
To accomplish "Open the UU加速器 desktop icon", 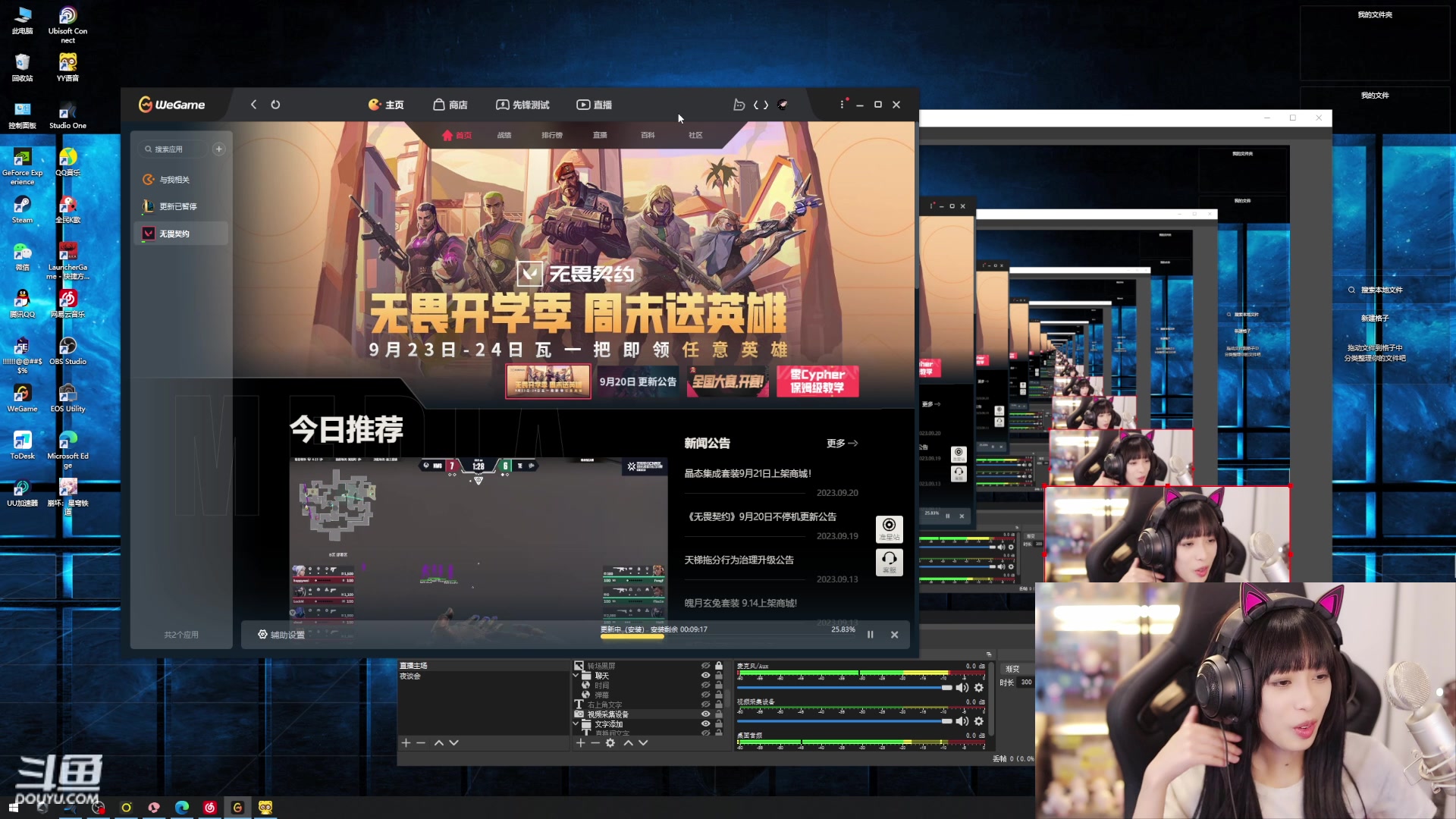I will (22, 493).
